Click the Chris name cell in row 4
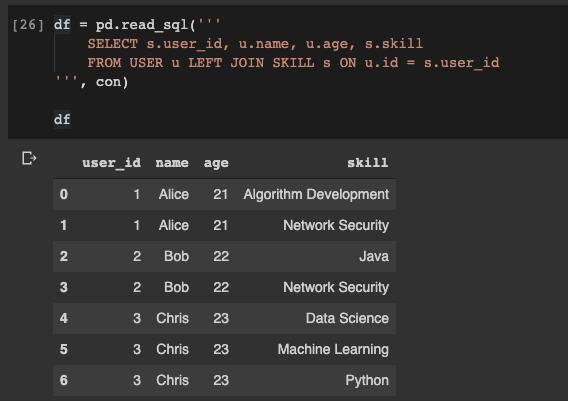This screenshot has height=402, width=568. coord(172,318)
